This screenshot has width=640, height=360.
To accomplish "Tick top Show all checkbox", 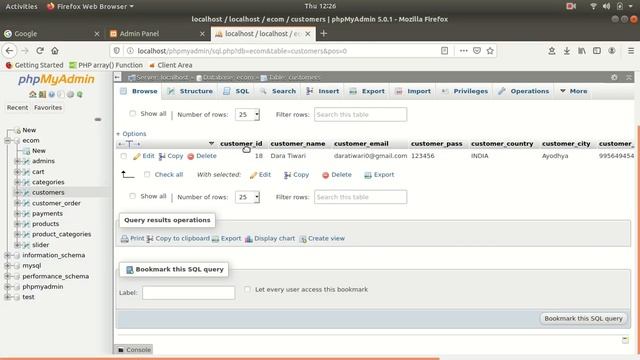I will [132, 113].
